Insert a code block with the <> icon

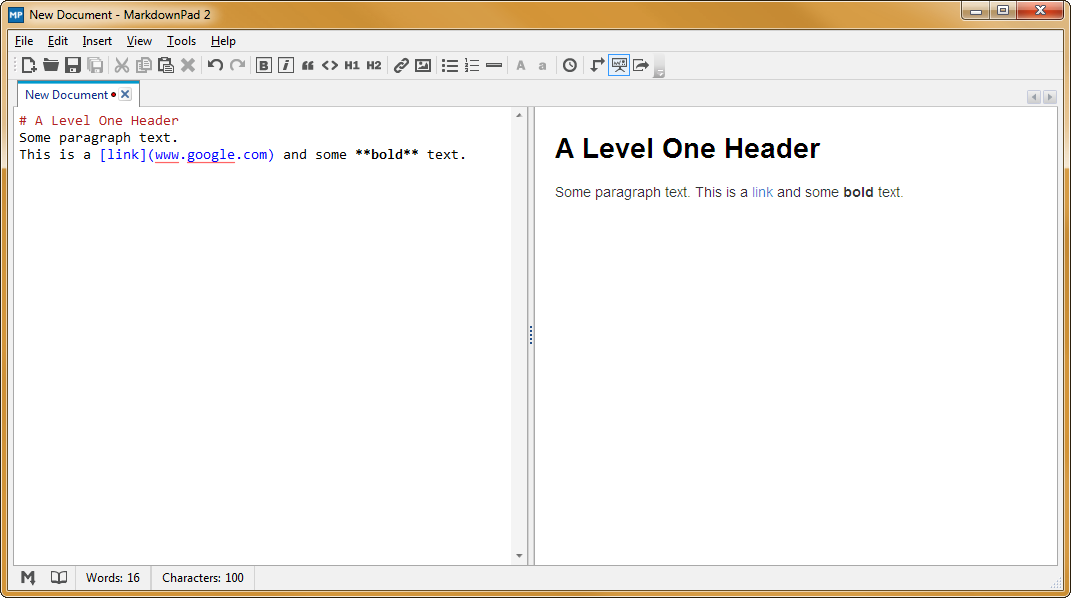tap(330, 64)
